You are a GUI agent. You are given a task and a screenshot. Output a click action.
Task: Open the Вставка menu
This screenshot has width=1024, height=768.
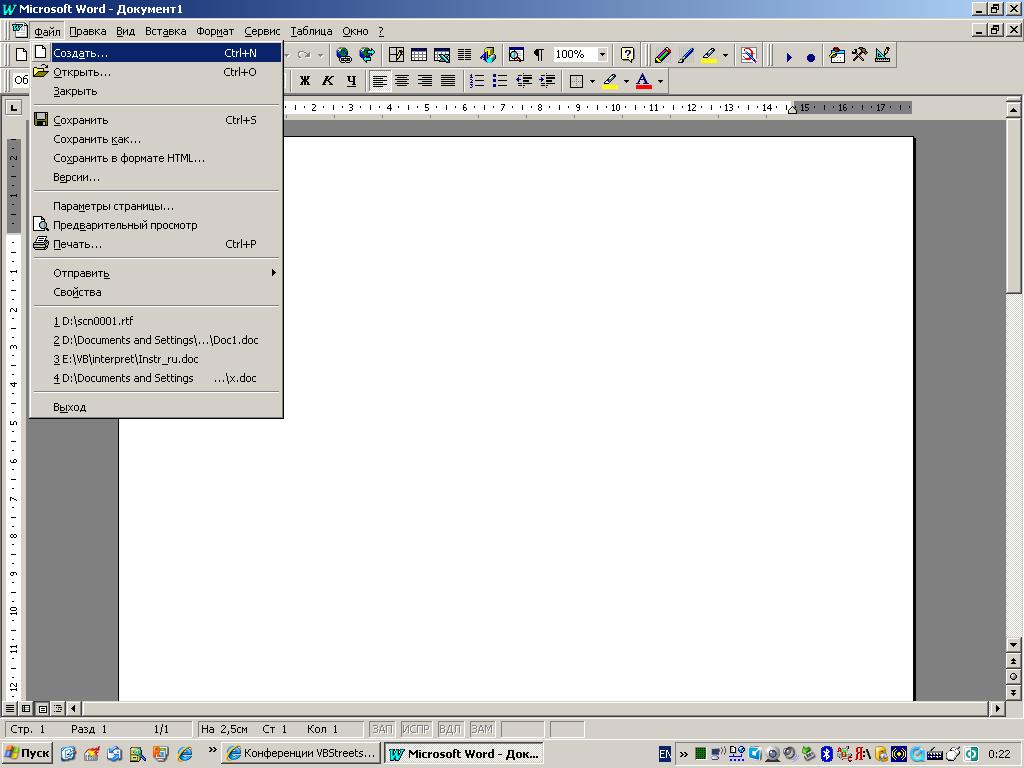click(165, 31)
